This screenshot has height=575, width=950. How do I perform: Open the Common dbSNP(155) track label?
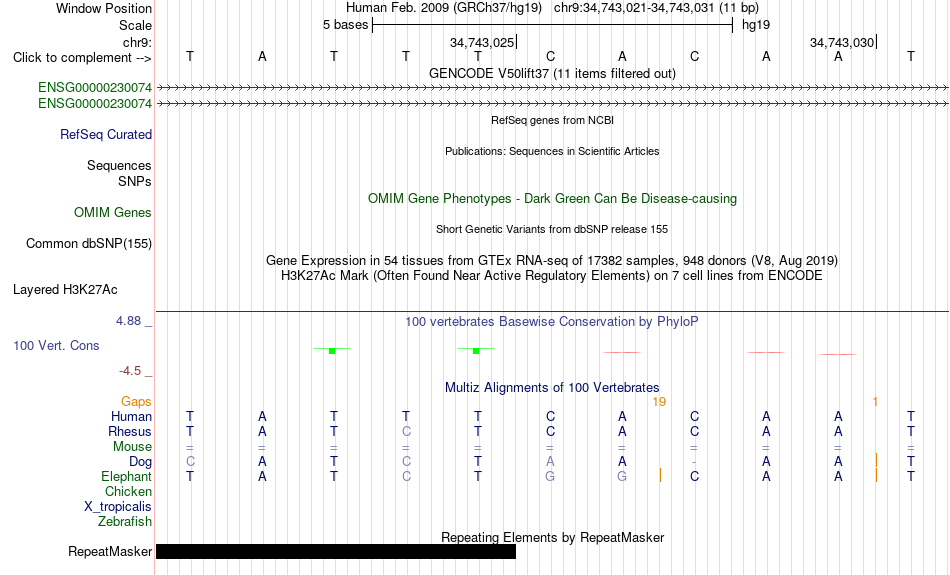pyautogui.click(x=89, y=244)
